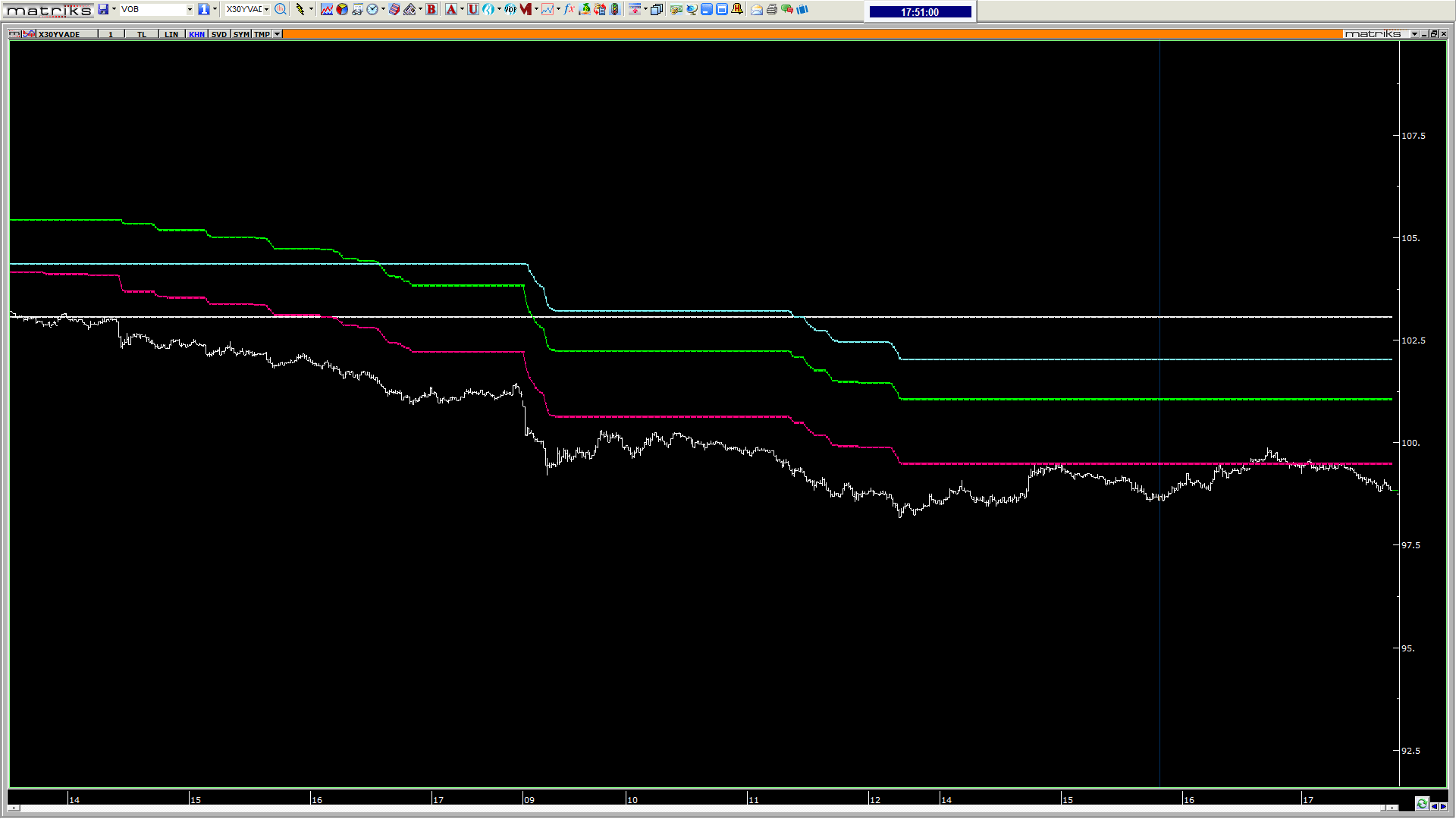
Task: Click the 17:51:00 clock display
Action: (x=920, y=12)
